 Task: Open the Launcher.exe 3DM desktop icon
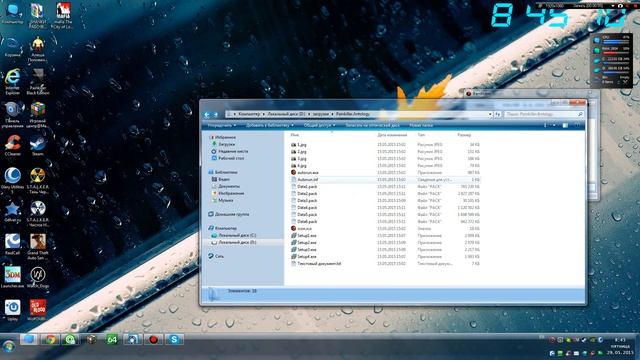13,278
